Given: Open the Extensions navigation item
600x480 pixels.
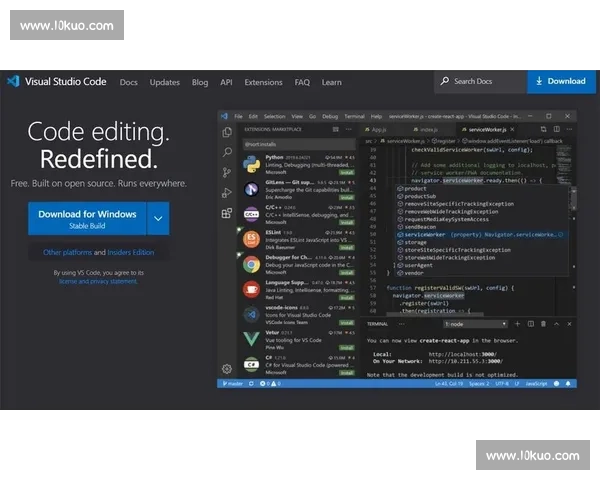Looking at the screenshot, I should [263, 82].
